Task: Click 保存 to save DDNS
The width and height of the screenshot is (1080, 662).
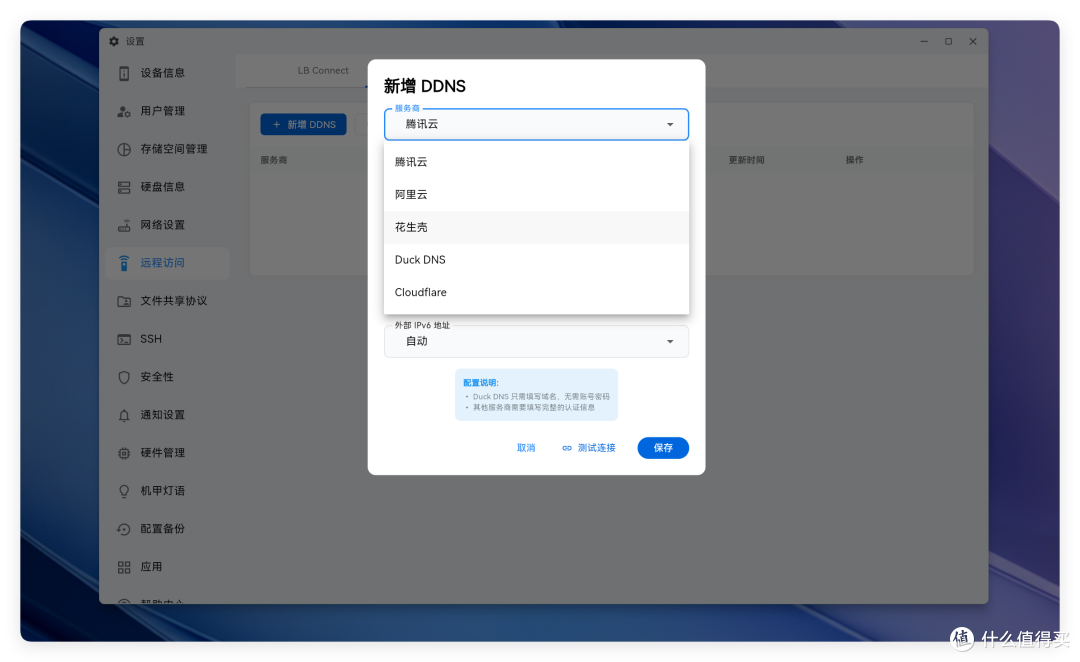Action: (x=663, y=448)
